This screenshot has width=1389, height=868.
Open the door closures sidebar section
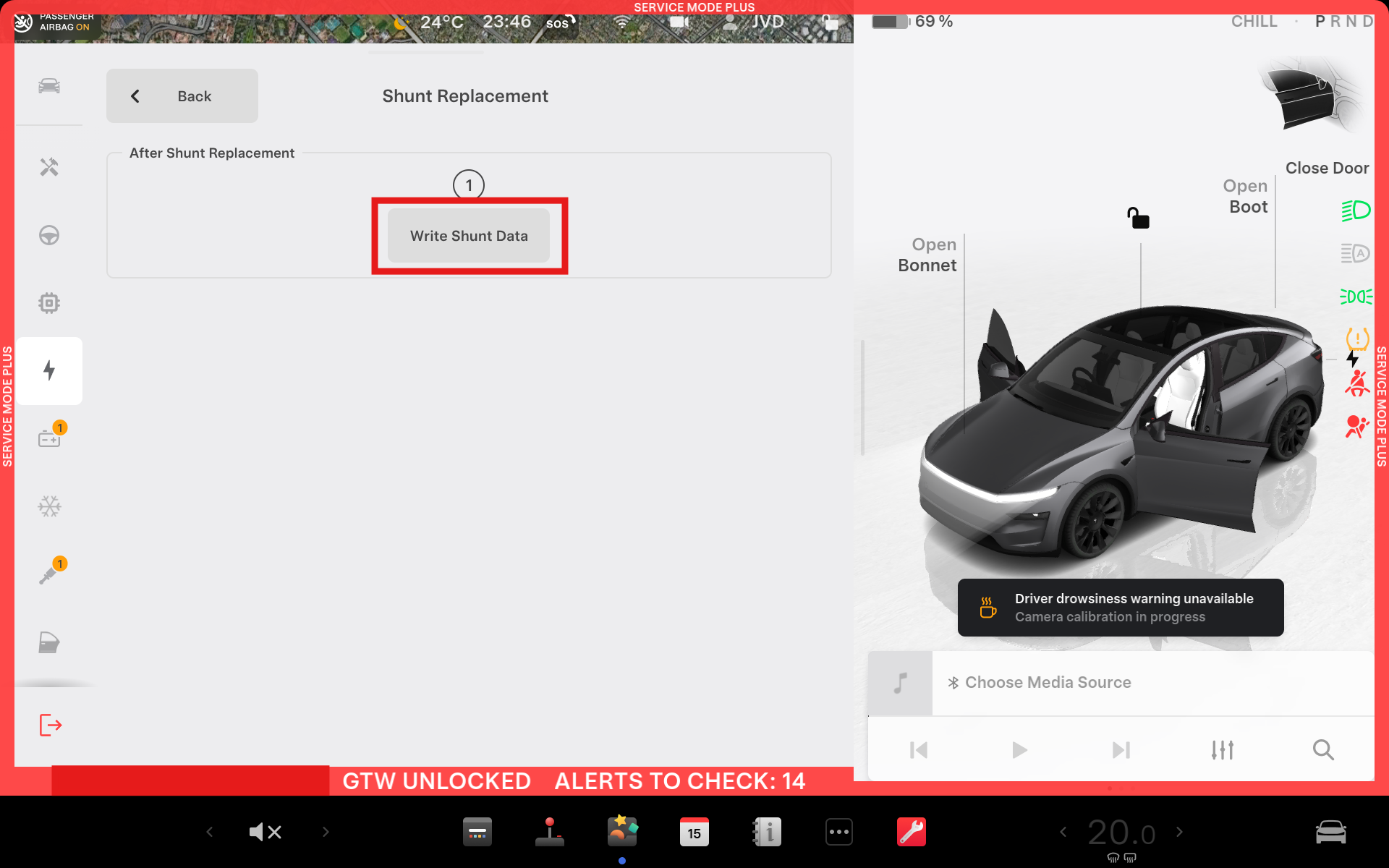(49, 642)
